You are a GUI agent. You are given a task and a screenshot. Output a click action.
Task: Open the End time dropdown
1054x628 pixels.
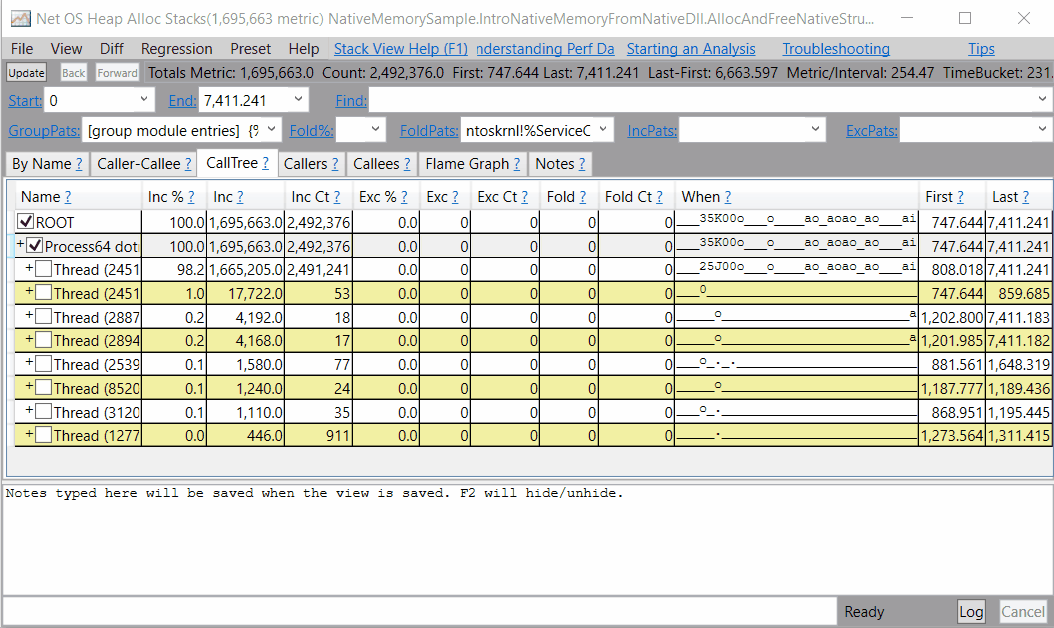click(x=298, y=100)
